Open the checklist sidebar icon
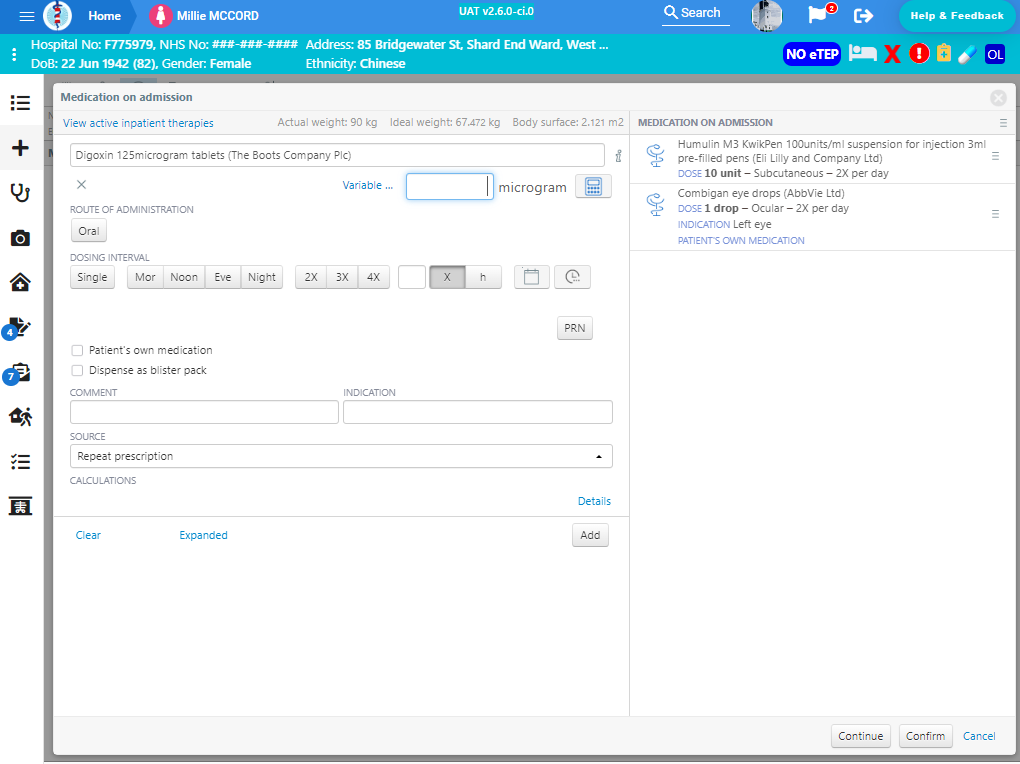This screenshot has width=1020, height=764. 20,462
